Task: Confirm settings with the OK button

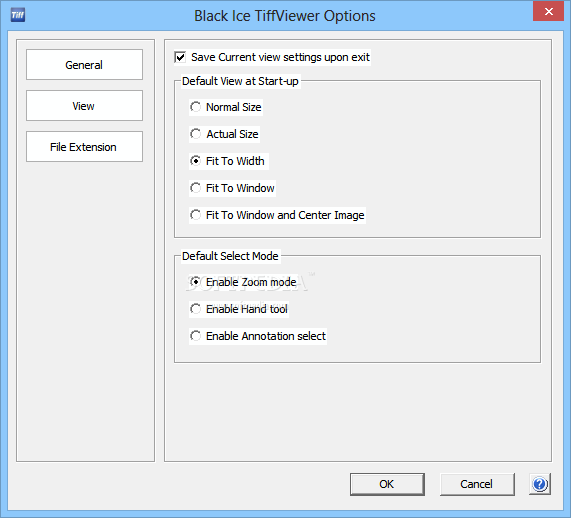Action: point(387,484)
